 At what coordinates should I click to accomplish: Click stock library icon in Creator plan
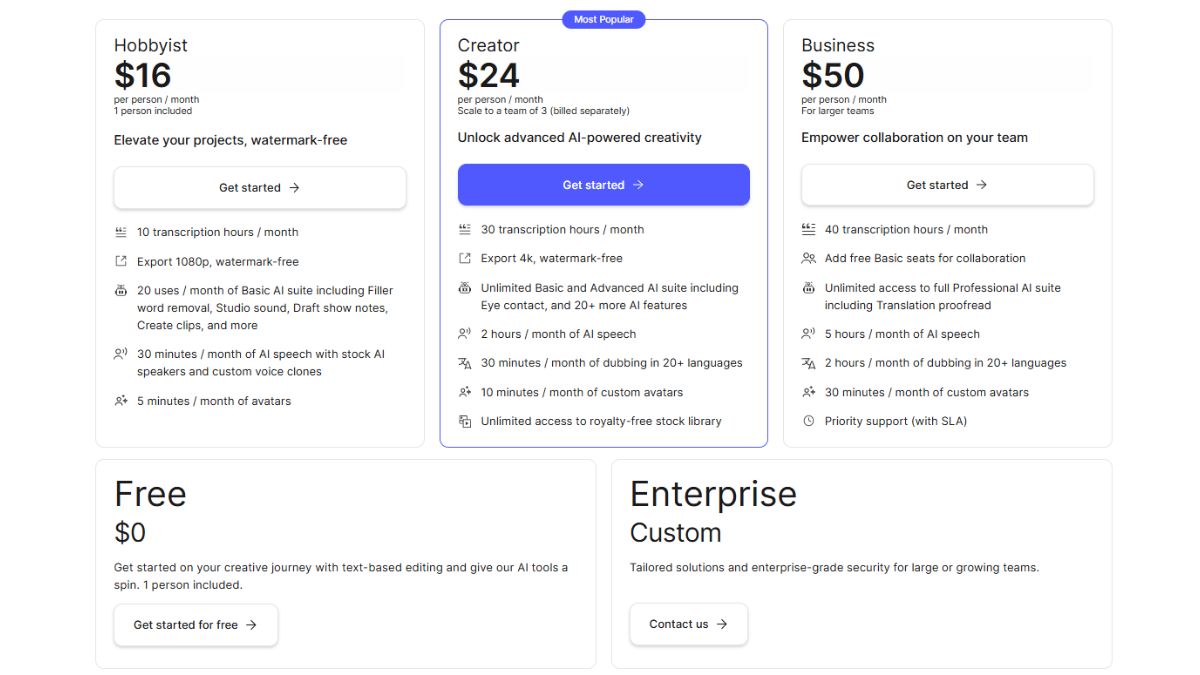tap(464, 421)
